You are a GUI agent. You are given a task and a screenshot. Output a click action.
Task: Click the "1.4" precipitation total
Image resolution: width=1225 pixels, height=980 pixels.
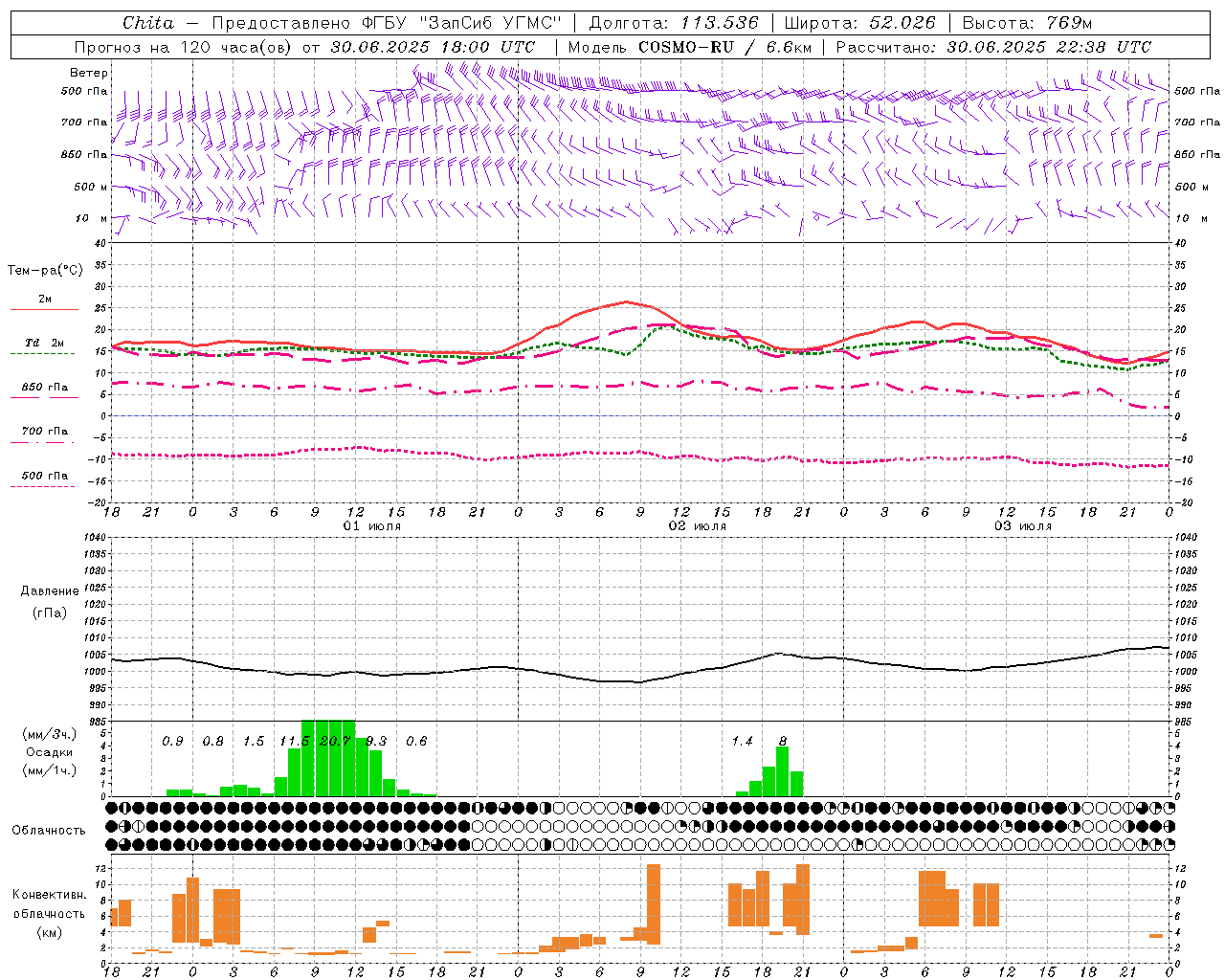[x=742, y=742]
